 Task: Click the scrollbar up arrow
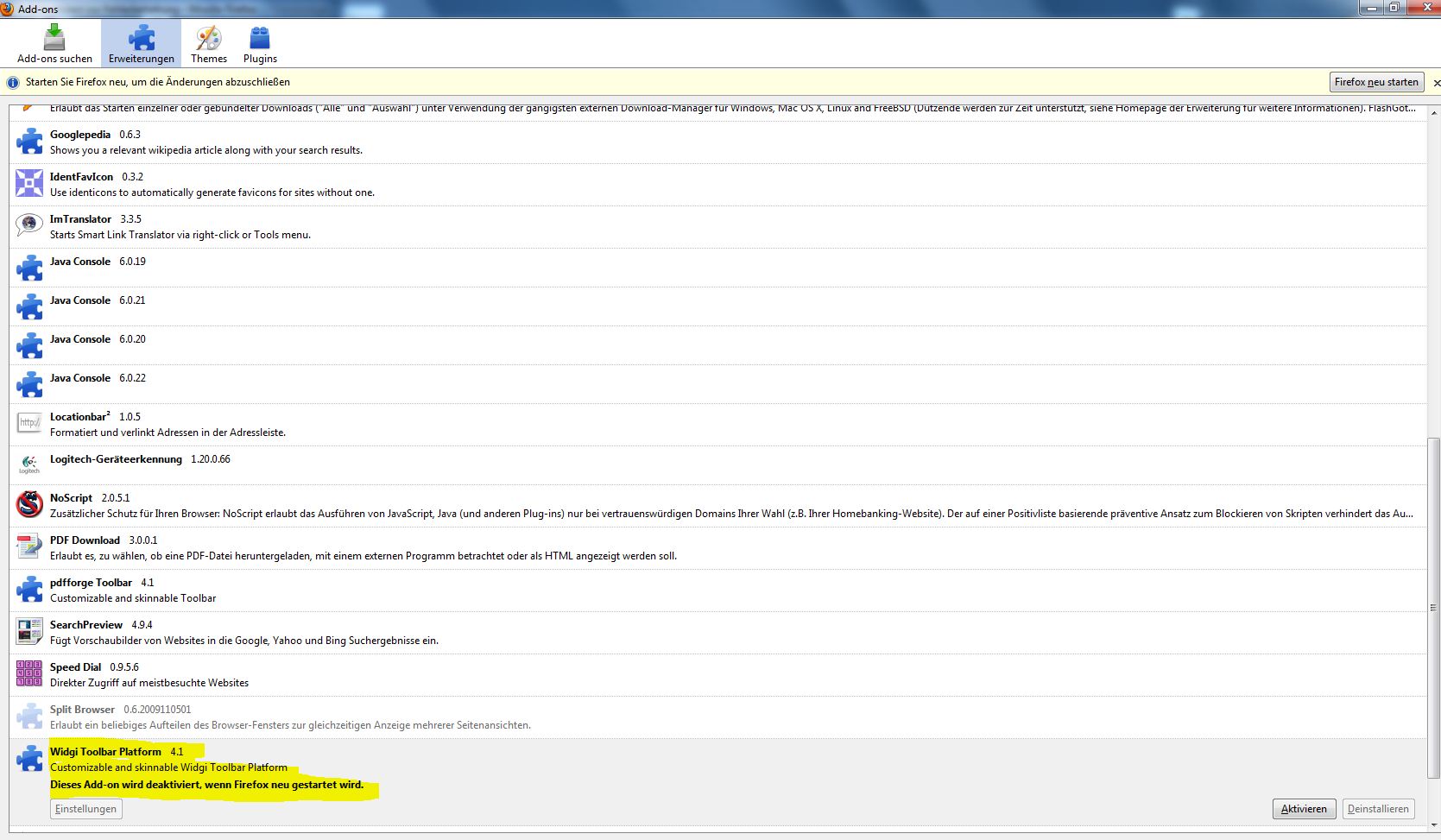(x=1433, y=112)
